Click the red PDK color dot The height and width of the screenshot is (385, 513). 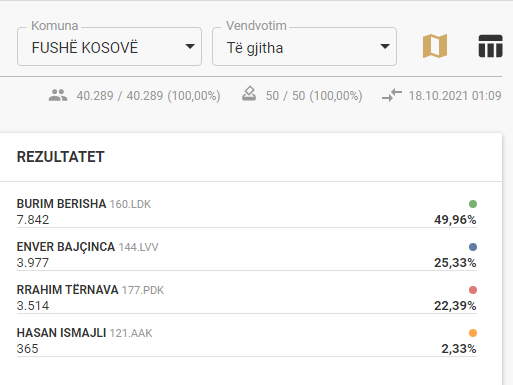473,290
